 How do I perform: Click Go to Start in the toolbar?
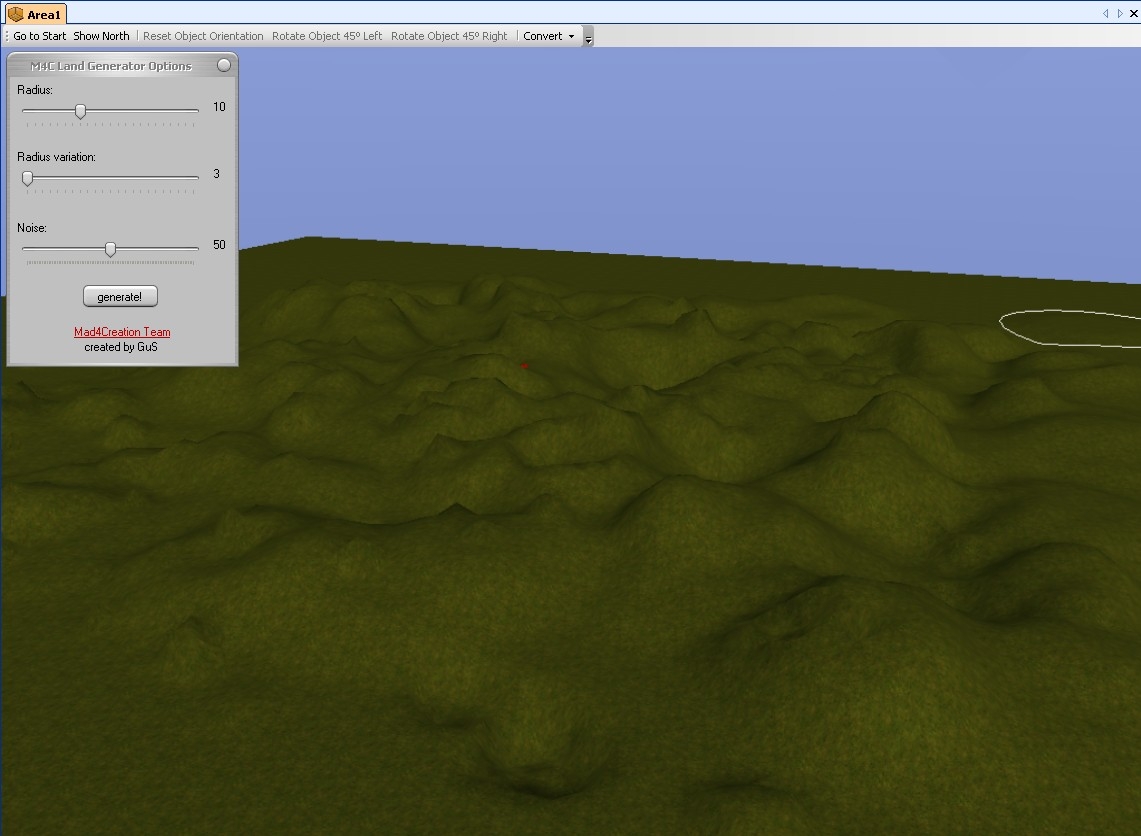click(40, 36)
